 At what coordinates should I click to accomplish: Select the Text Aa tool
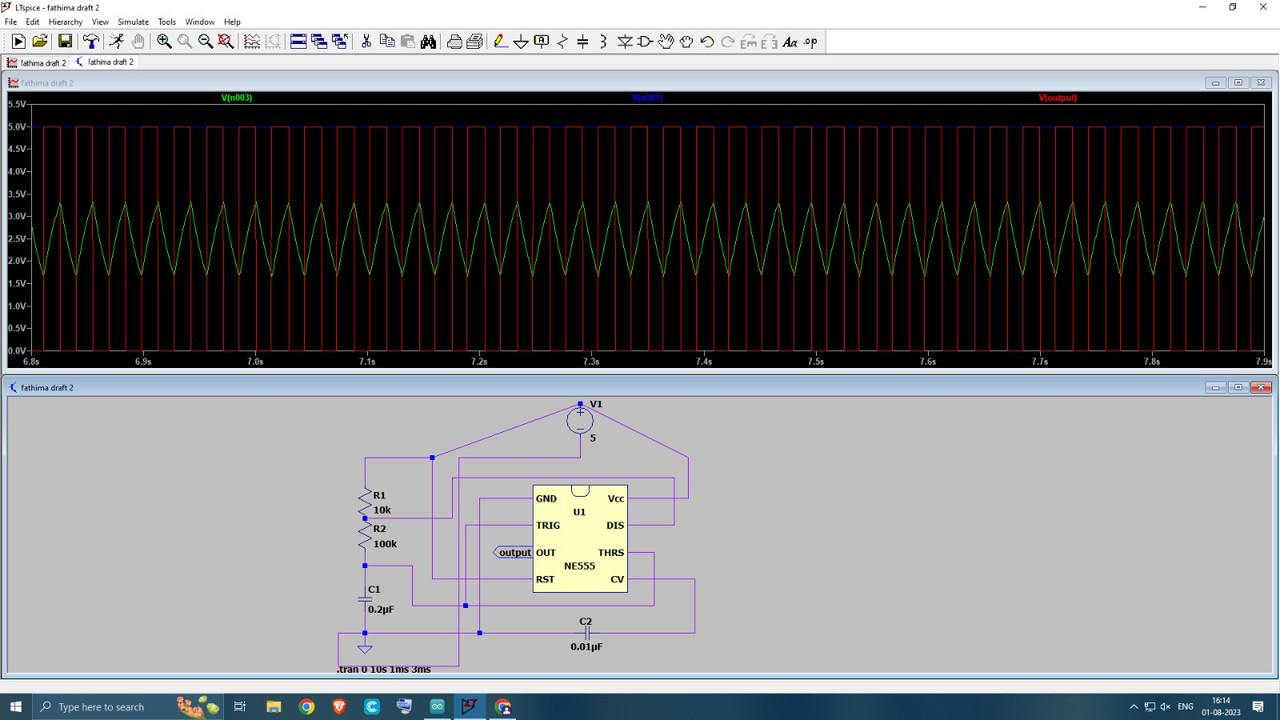click(790, 41)
